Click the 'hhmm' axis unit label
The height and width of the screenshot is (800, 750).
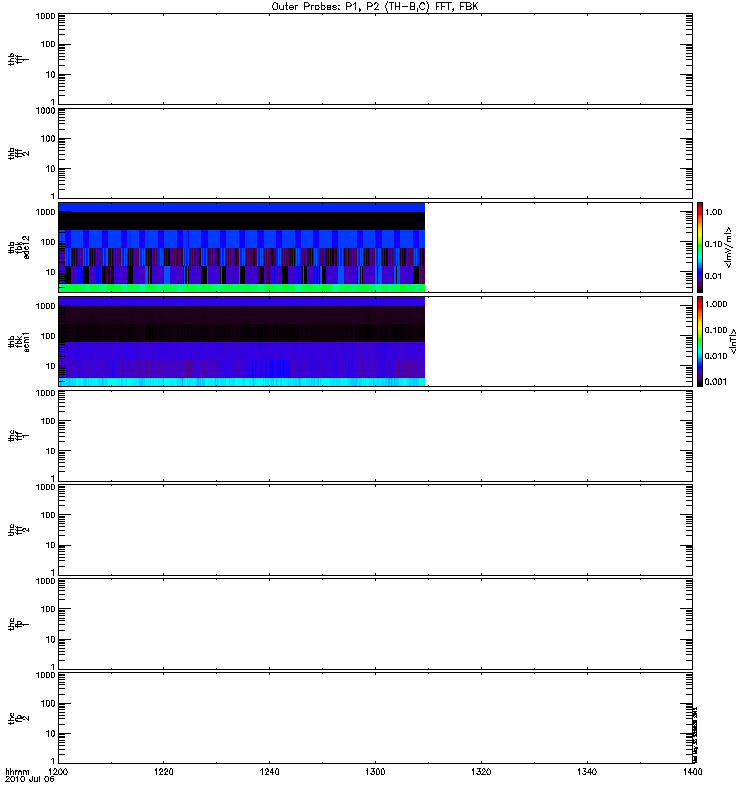click(x=17, y=771)
